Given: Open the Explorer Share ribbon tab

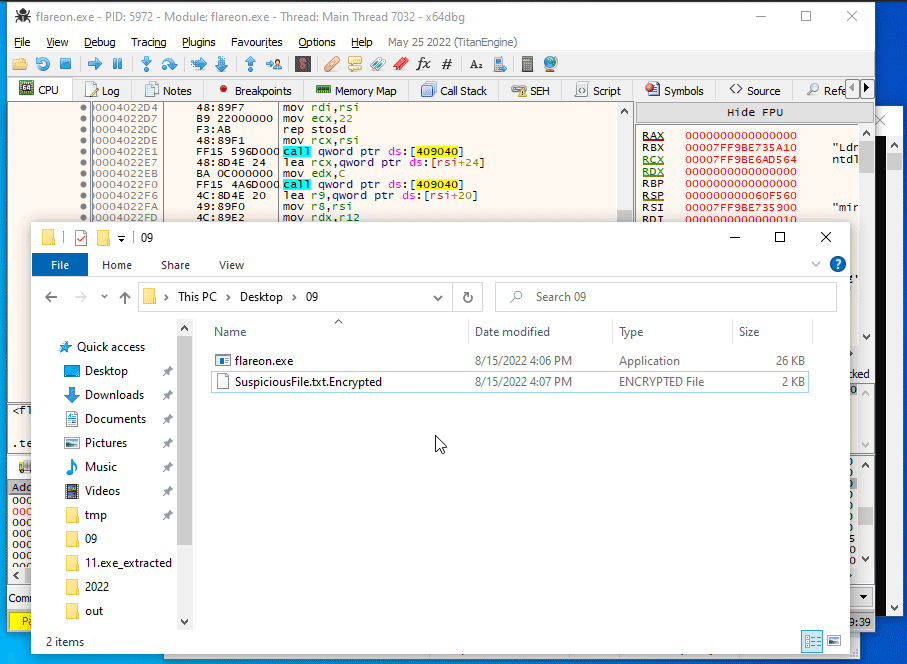Looking at the screenshot, I should [x=175, y=265].
